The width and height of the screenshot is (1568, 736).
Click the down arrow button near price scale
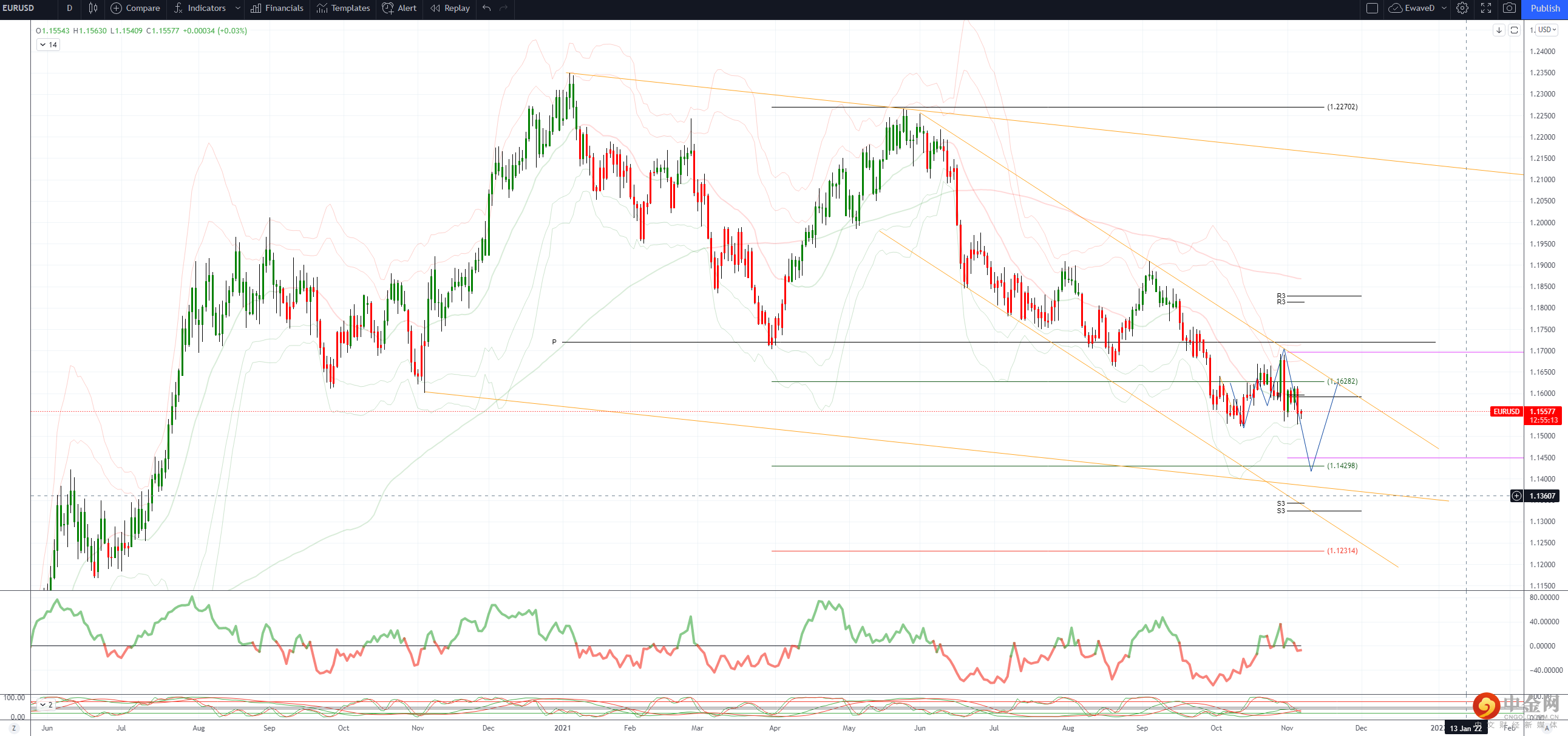(x=1499, y=30)
